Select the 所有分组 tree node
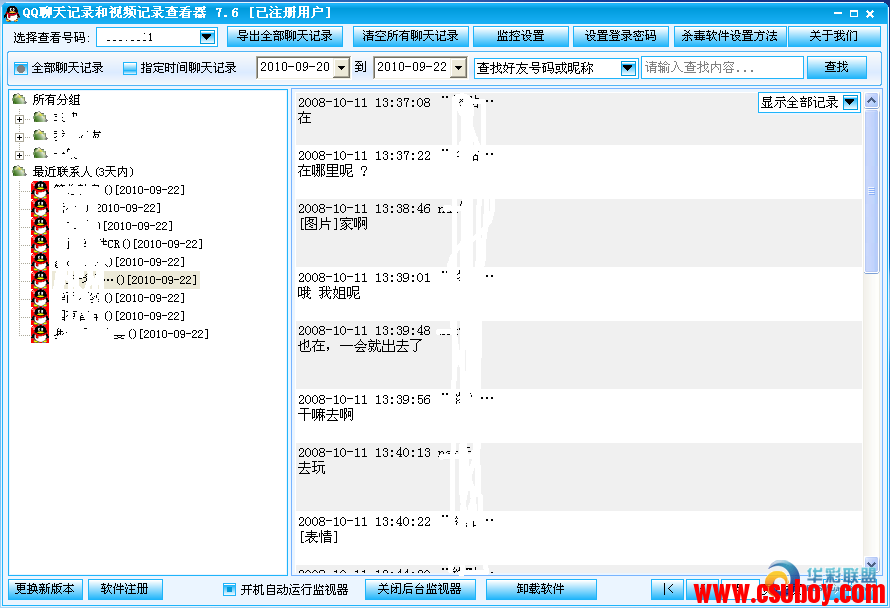Image resolution: width=890 pixels, height=608 pixels. [x=56, y=100]
